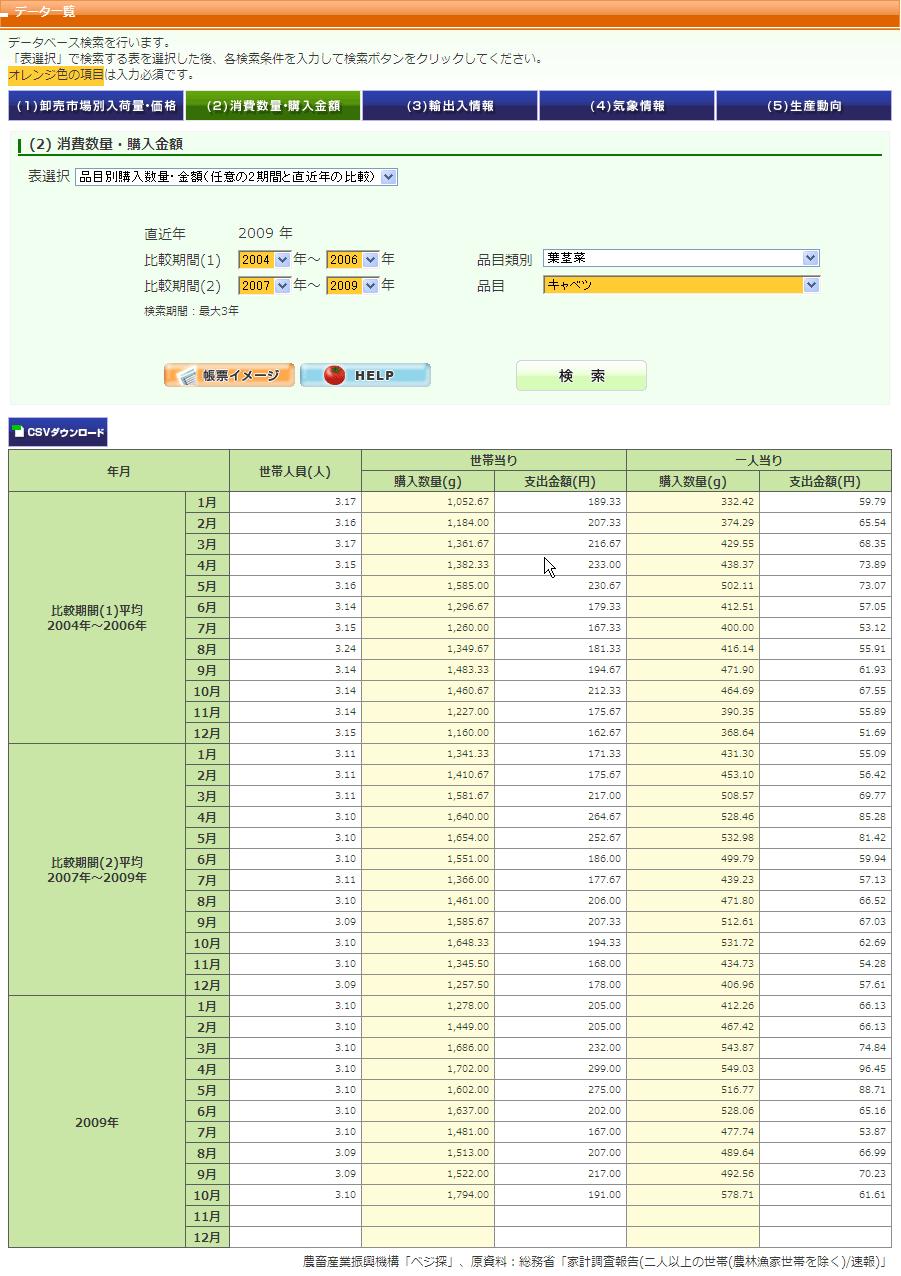Image resolution: width=901 pixels, height=1276 pixels.
Task: Switch to (1)卸売市場別入荷量・価格 tab
Action: point(96,105)
